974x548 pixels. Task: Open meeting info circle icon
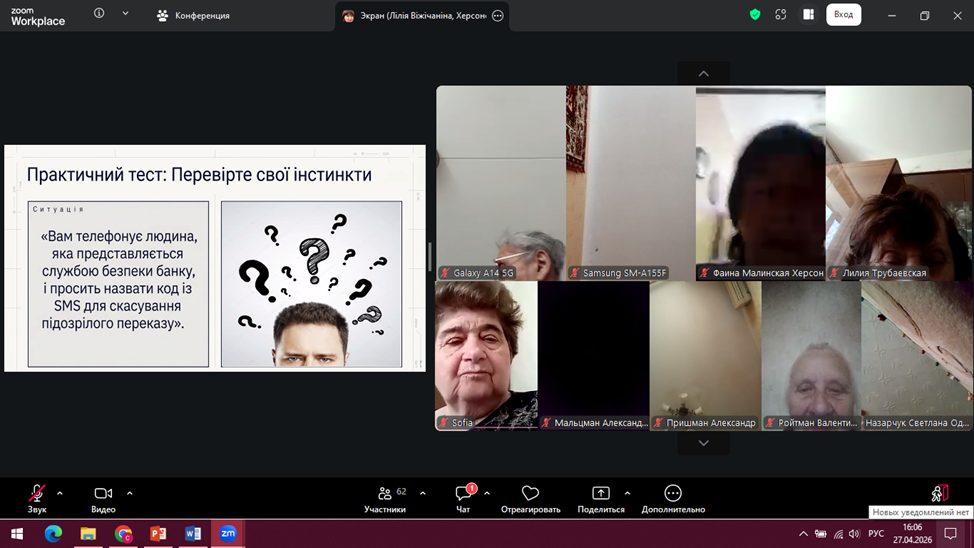click(99, 14)
